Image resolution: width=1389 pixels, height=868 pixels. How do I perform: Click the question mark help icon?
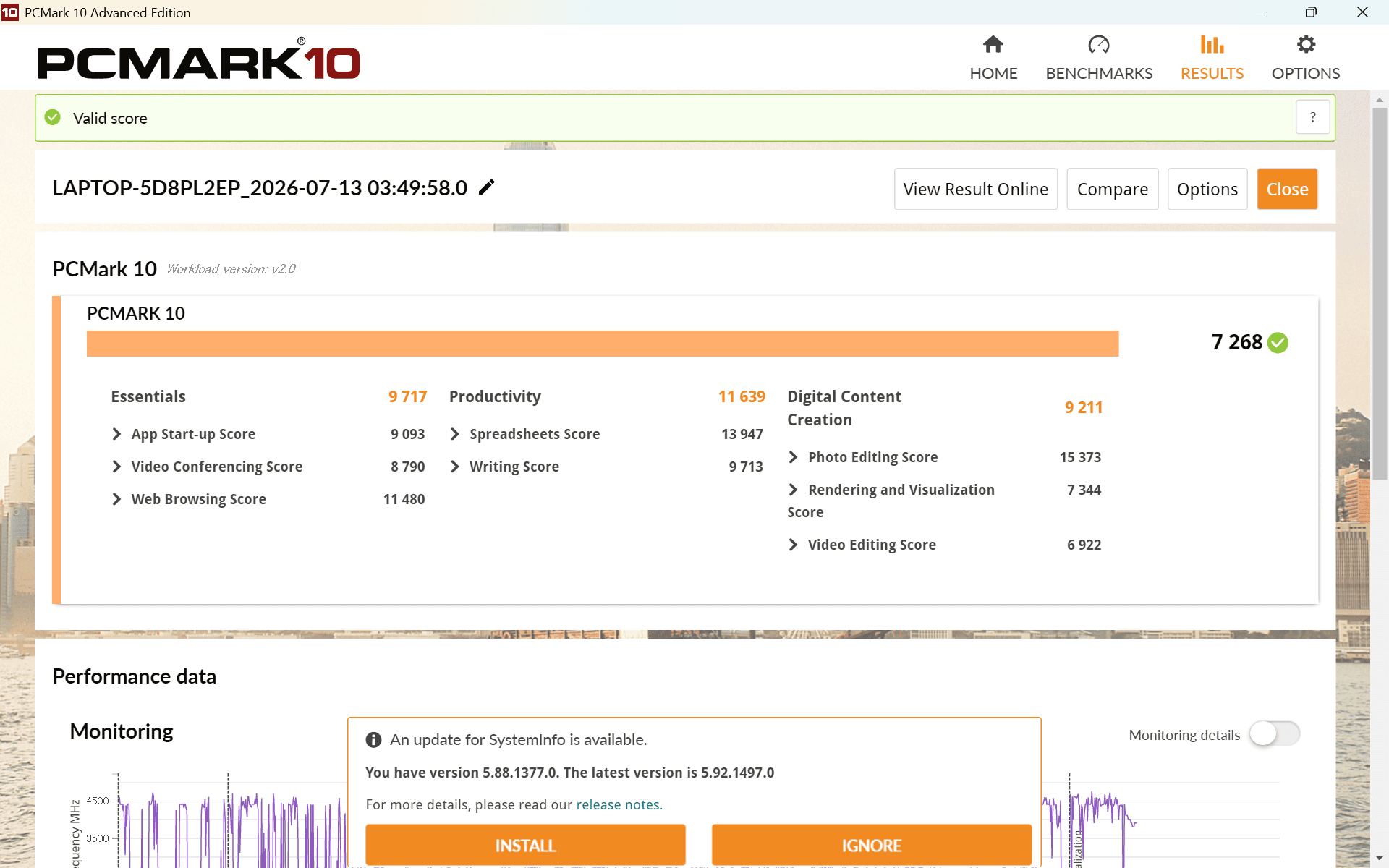click(1313, 117)
